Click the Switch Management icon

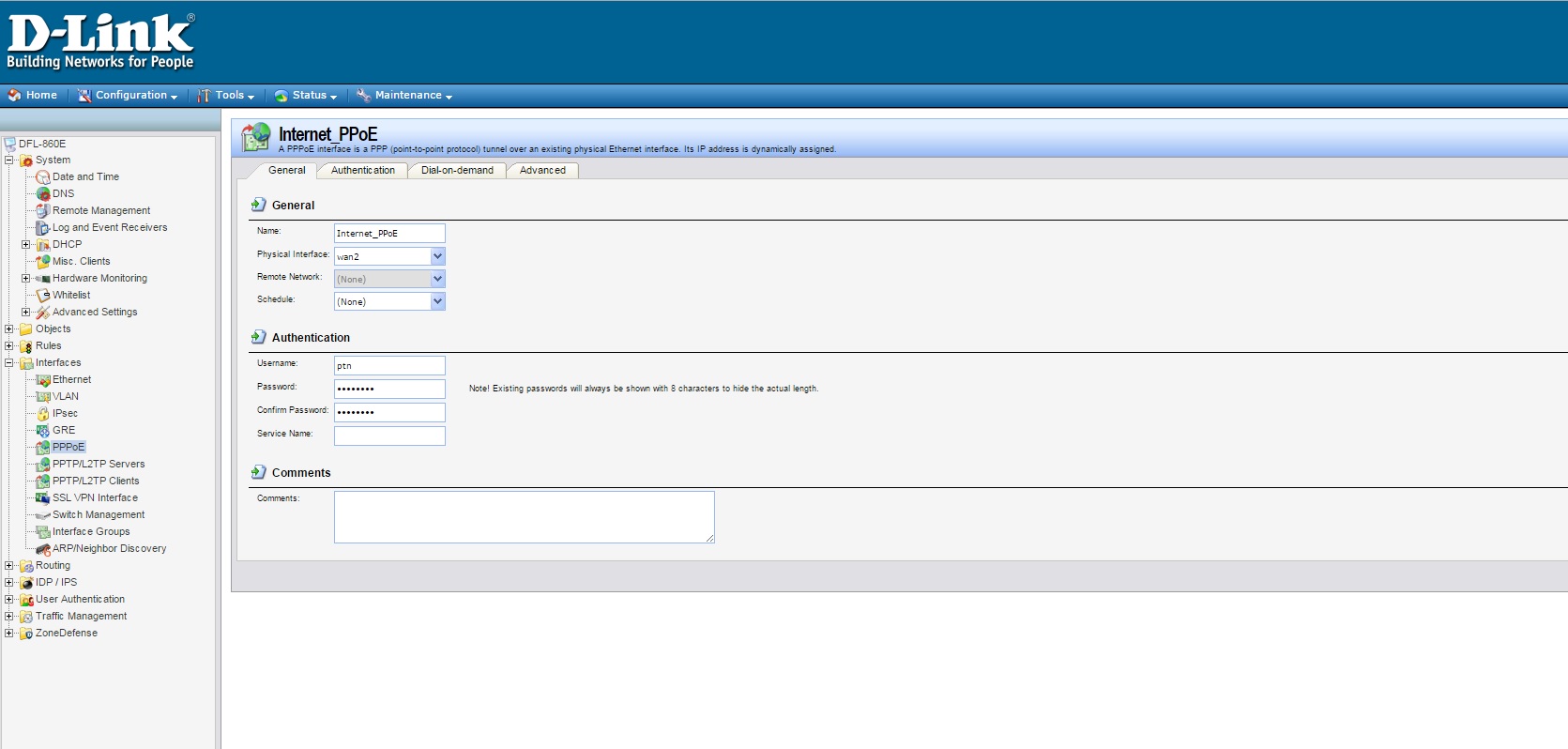43,515
